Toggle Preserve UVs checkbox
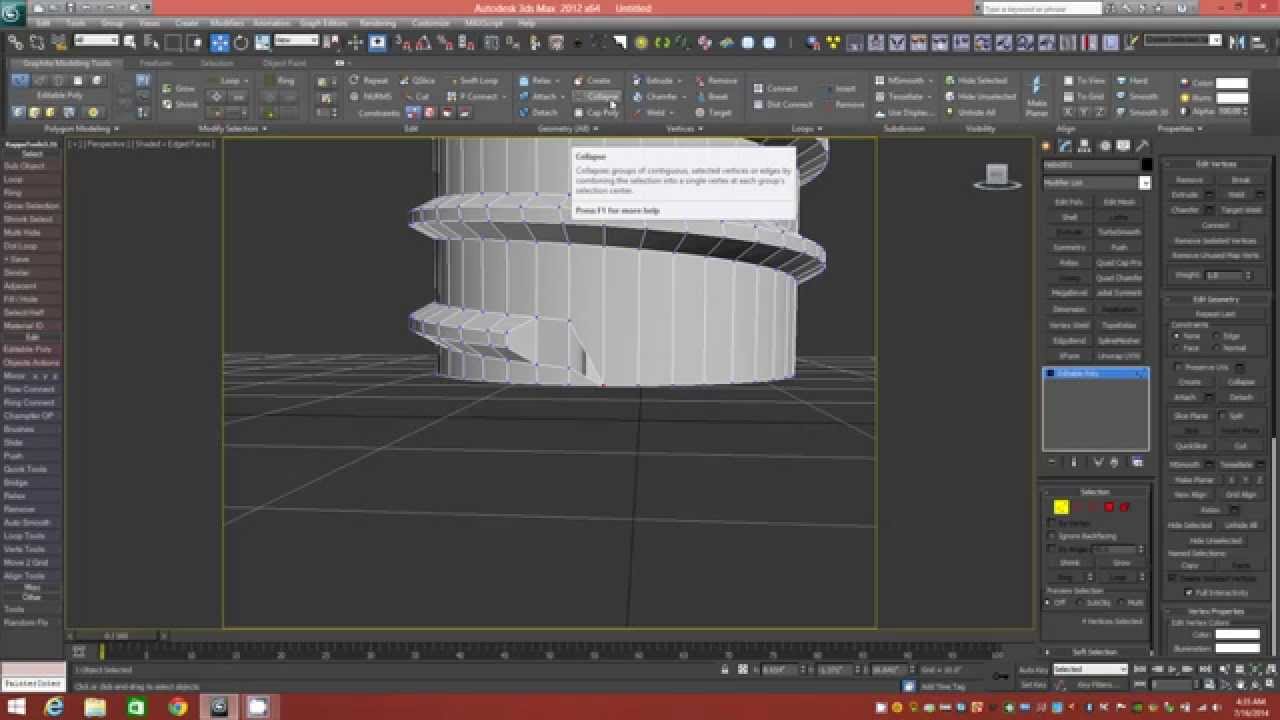1280x720 pixels. pos(1179,367)
